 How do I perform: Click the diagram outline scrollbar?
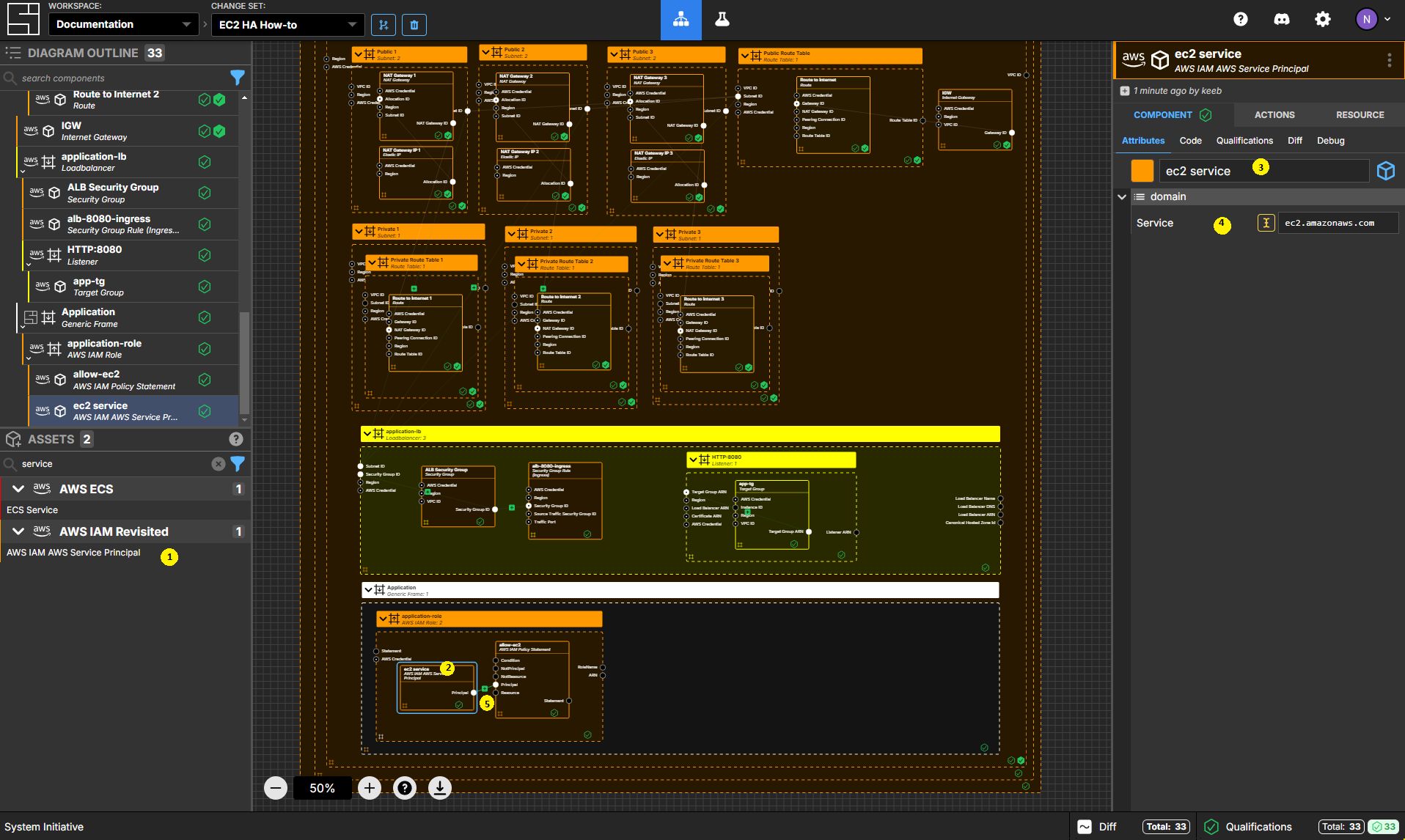click(245, 363)
